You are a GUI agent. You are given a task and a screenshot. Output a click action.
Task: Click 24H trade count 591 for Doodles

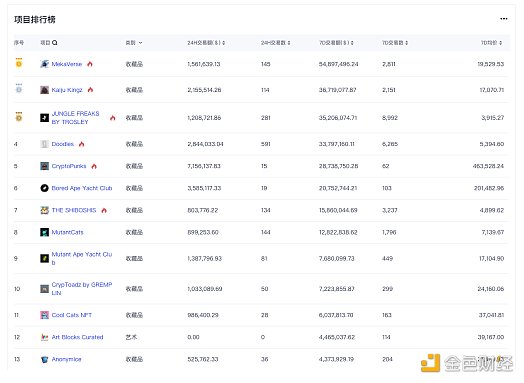point(266,144)
